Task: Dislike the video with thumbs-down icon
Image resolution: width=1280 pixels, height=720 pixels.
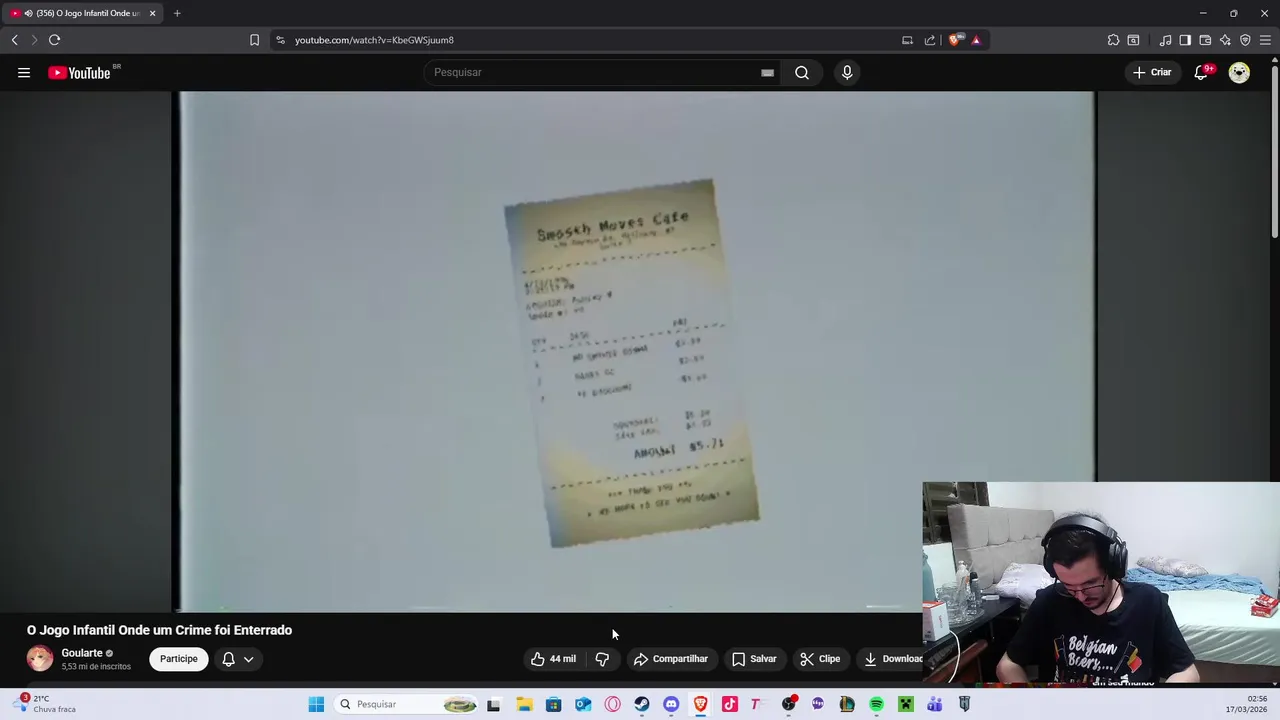Action: (602, 659)
